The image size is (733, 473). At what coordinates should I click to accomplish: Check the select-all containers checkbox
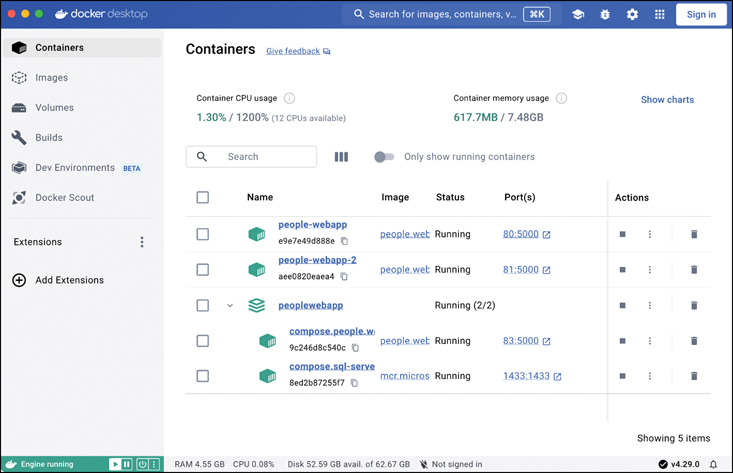point(203,198)
